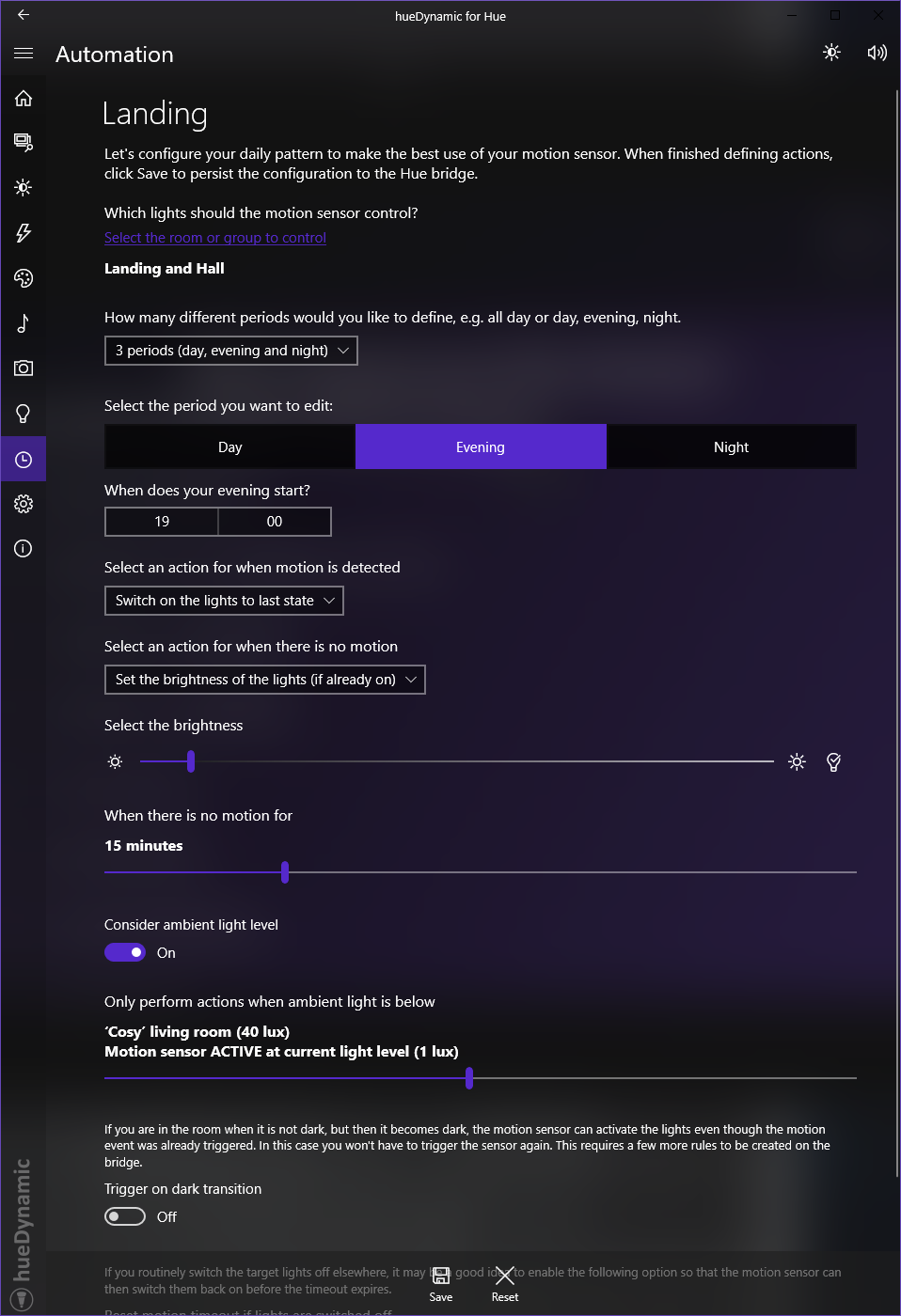Click the evening start hour field

pos(162,522)
